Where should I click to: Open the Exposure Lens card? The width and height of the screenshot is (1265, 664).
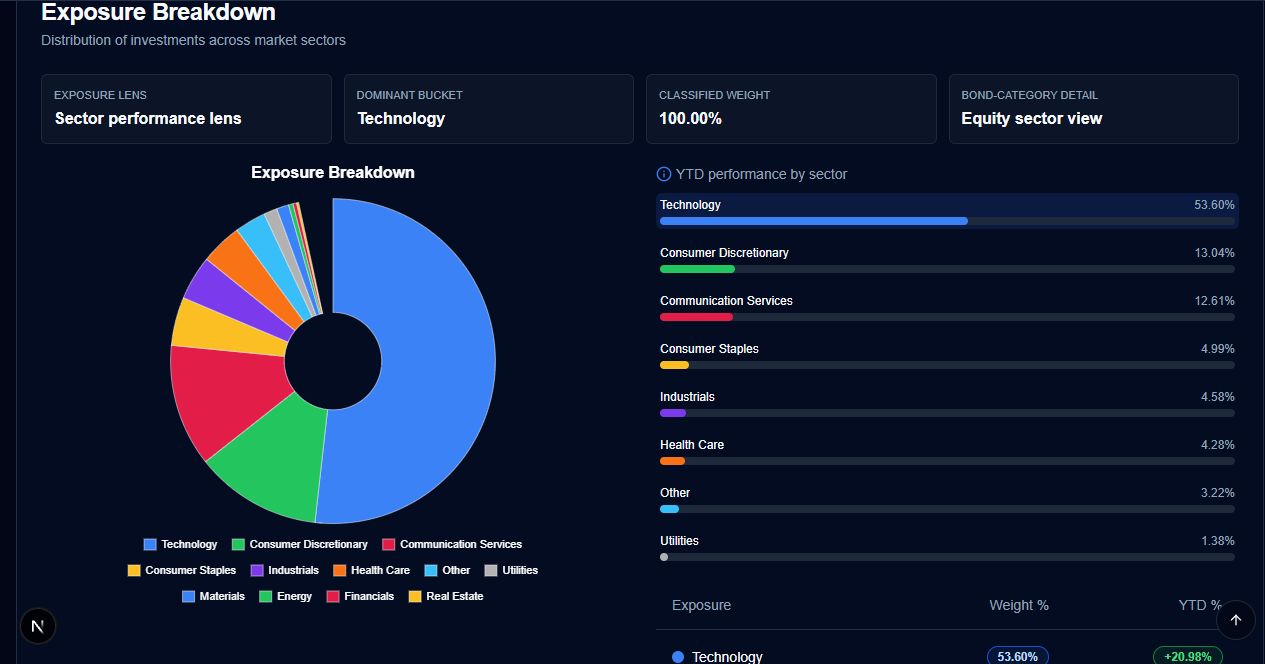[x=186, y=109]
